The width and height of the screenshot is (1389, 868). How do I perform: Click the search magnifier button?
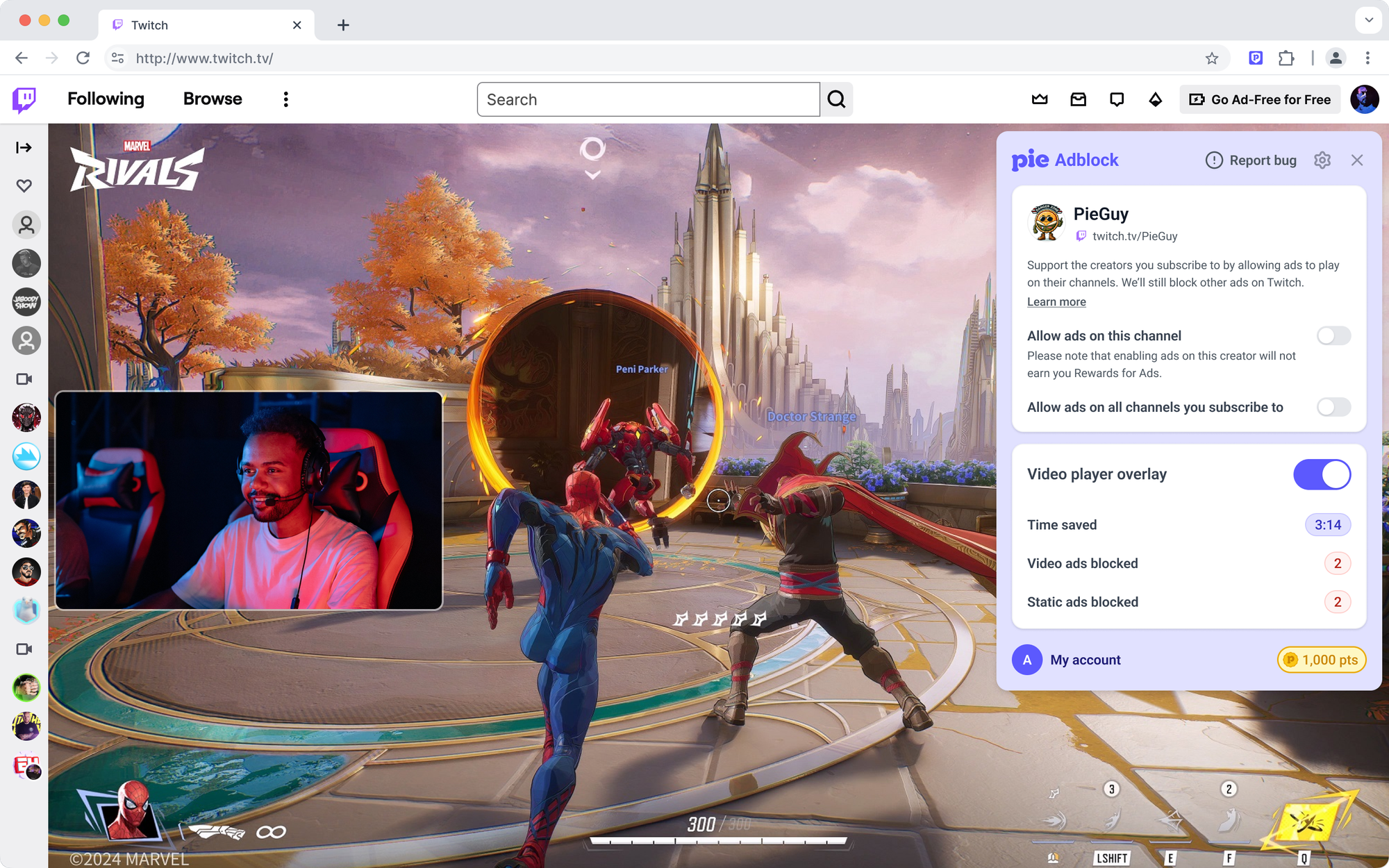pyautogui.click(x=837, y=99)
